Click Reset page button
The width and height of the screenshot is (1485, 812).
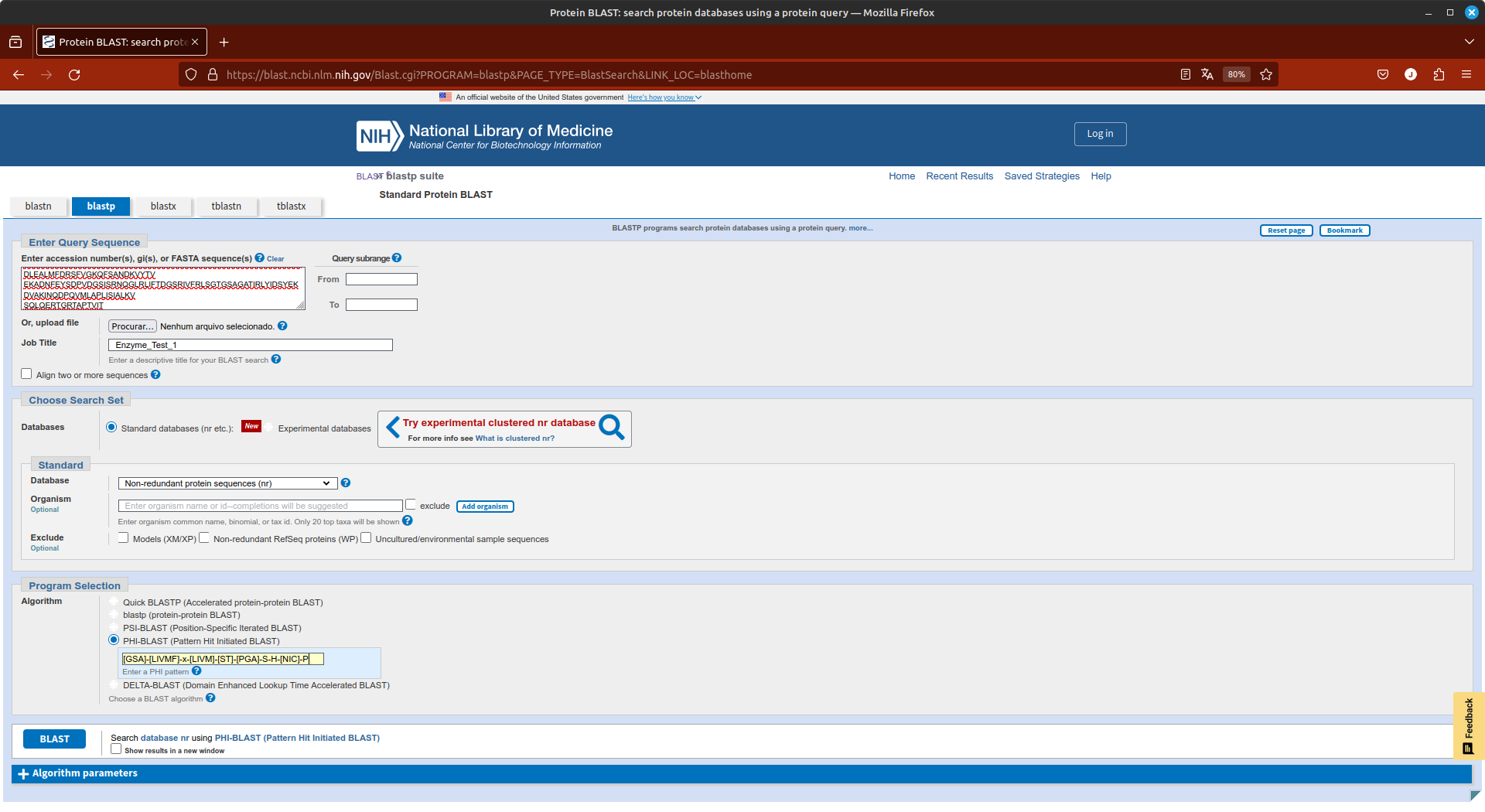pyautogui.click(x=1286, y=230)
